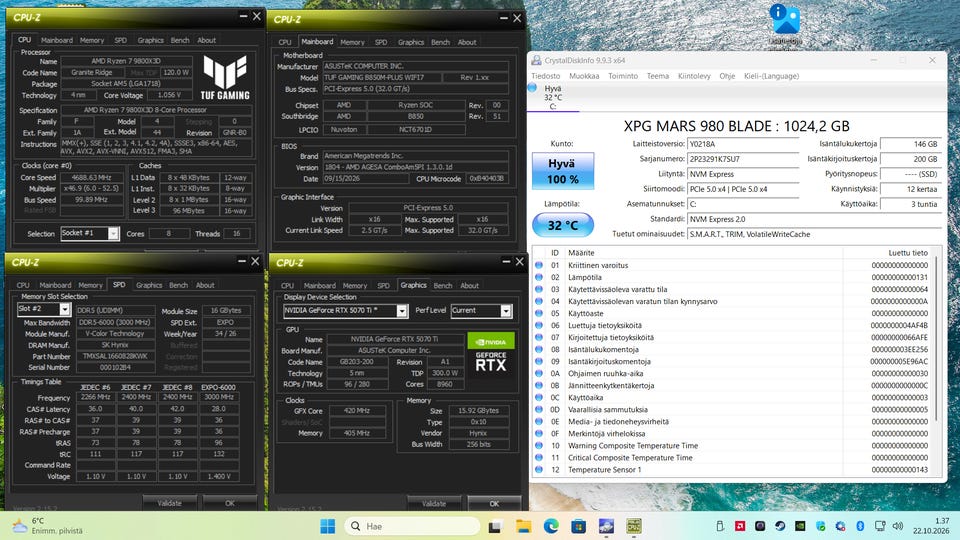Image resolution: width=960 pixels, height=540 pixels.
Task: Open Task View from the taskbar
Action: click(495, 526)
